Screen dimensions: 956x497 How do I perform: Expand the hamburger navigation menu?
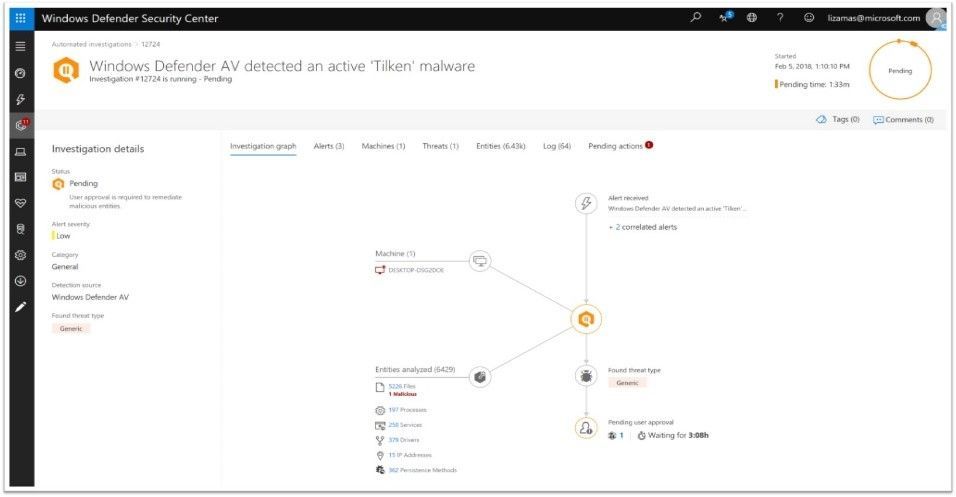20,46
